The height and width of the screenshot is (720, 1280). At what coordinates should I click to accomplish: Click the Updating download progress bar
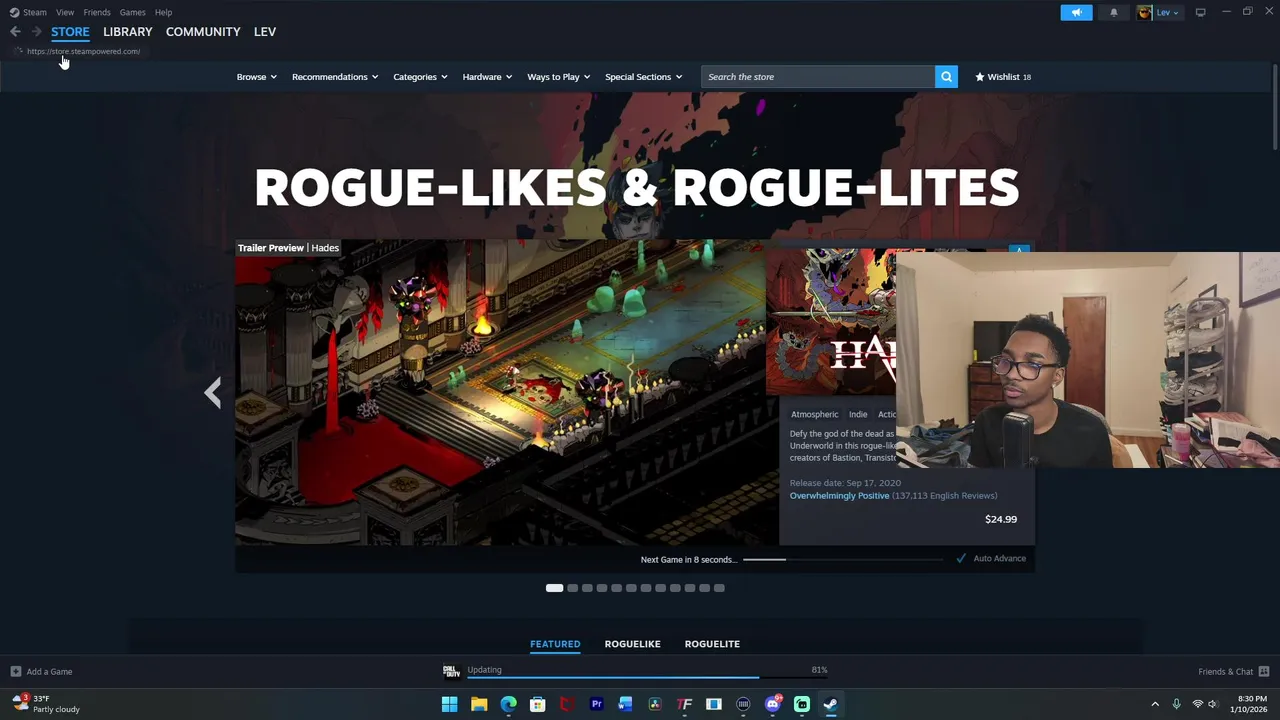click(648, 678)
